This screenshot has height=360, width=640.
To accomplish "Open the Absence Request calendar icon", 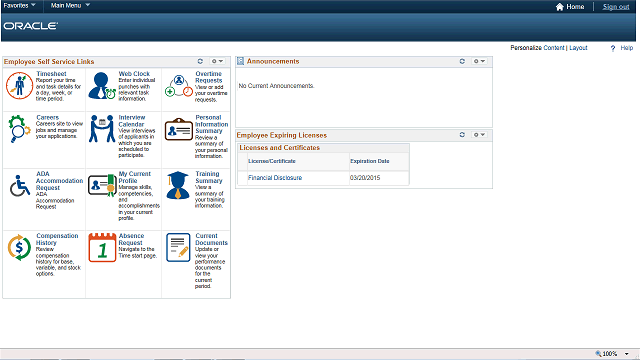I will [102, 247].
